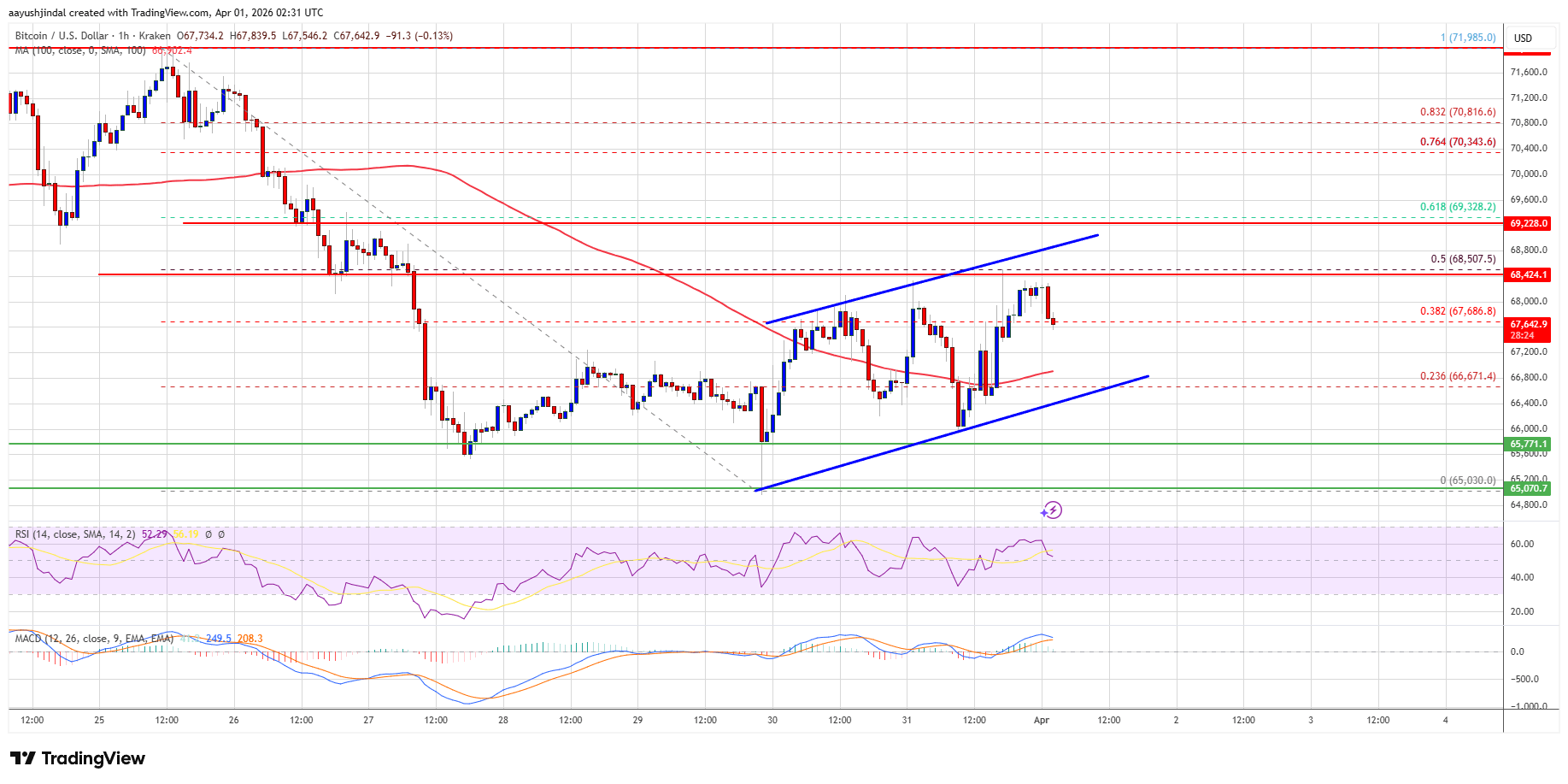The image size is (1568, 784).
Task: Toggle the MACD value 249.5 in its legend
Action: pyautogui.click(x=217, y=637)
